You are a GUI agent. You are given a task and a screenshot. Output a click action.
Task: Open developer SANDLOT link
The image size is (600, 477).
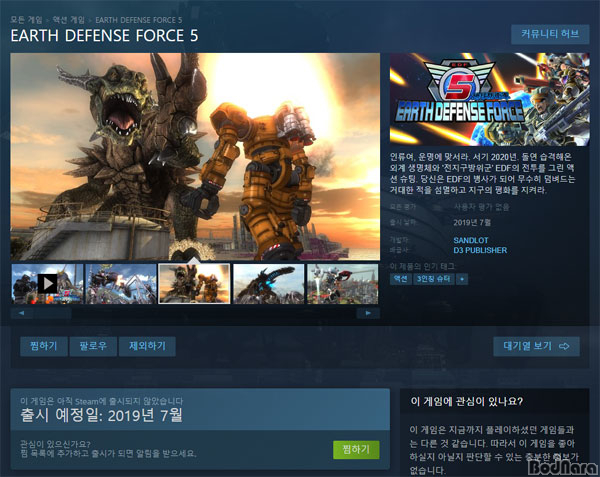pos(471,240)
